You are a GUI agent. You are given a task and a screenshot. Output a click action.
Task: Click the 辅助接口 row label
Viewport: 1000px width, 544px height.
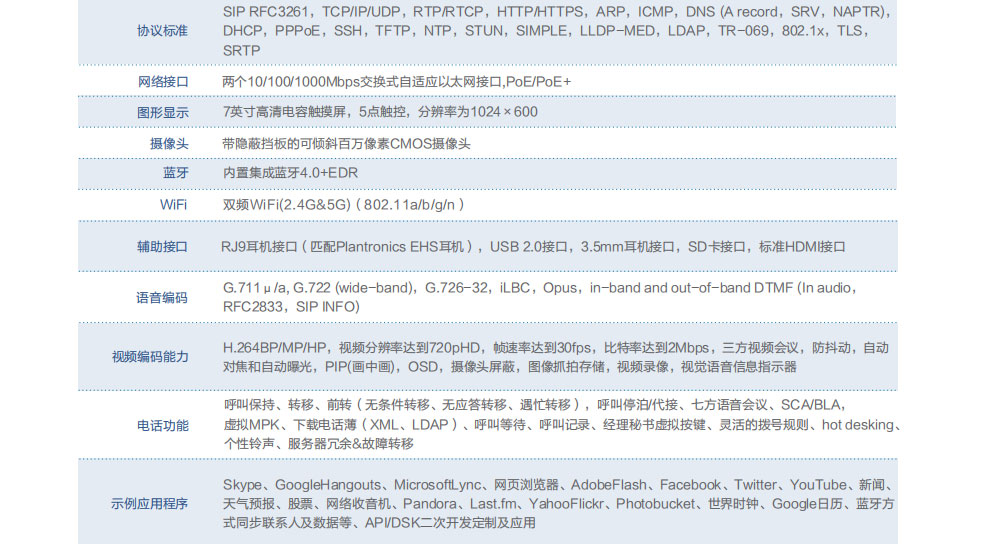tap(162, 246)
